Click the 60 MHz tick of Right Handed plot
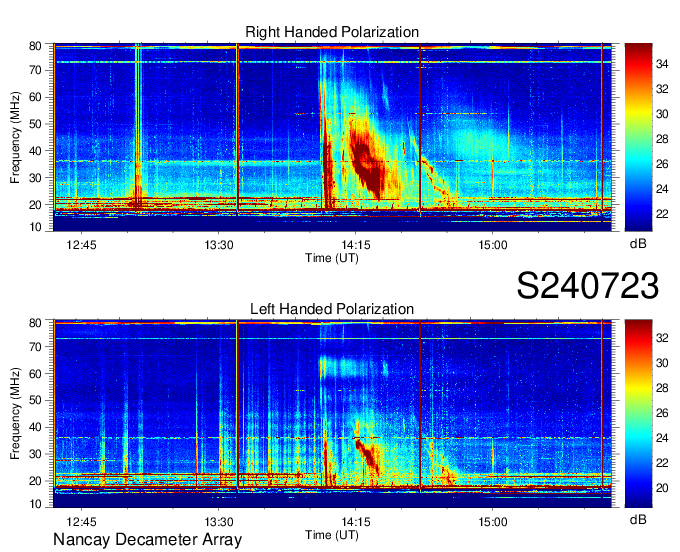Screen dimensions: 680x552 (x=35, y=97)
